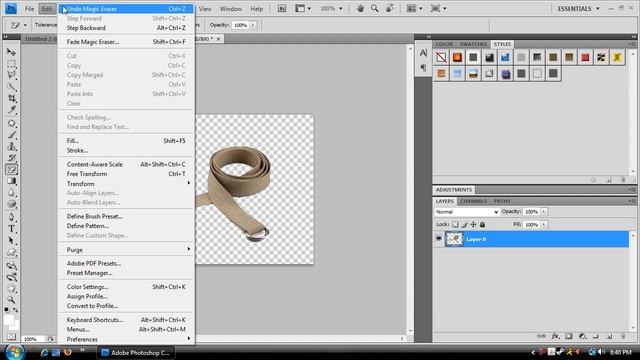Select the Path Selection tool
640x360 pixels.
[11, 240]
